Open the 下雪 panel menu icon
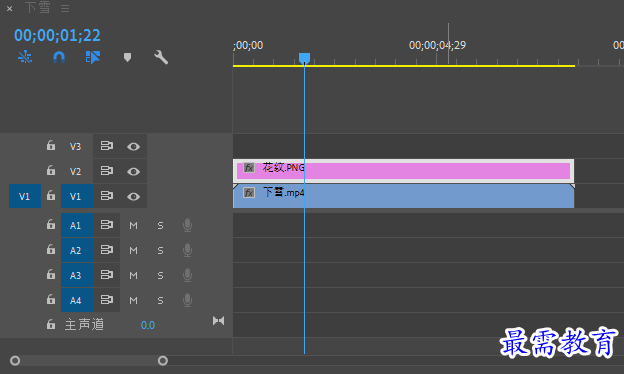 coord(65,8)
